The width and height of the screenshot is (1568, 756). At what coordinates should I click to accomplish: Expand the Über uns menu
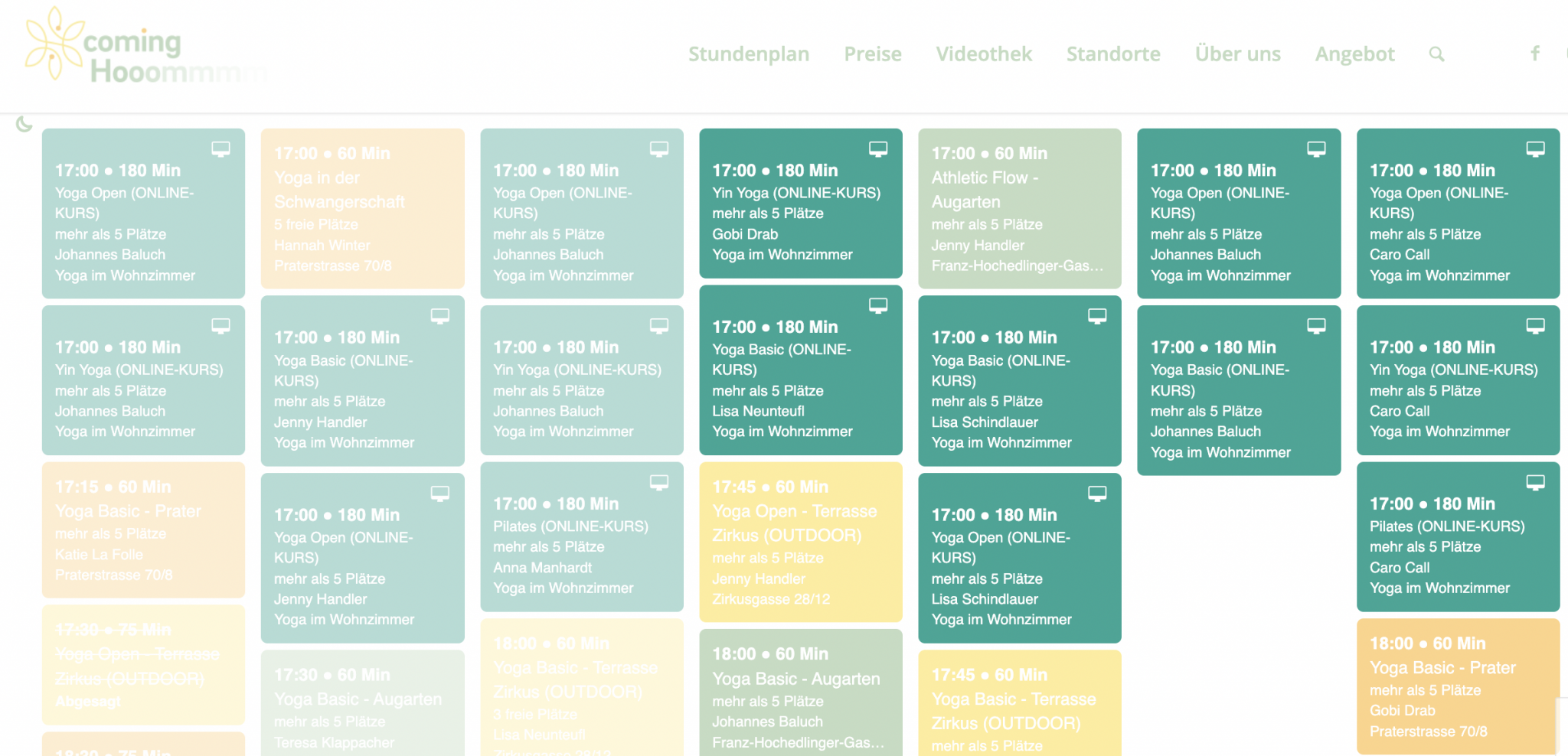pyautogui.click(x=1238, y=54)
